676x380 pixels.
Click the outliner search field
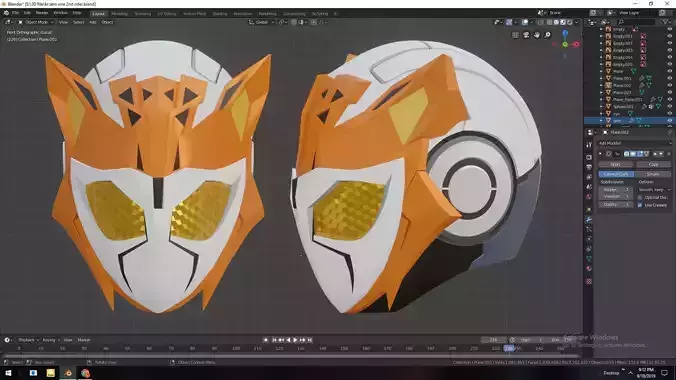point(636,22)
